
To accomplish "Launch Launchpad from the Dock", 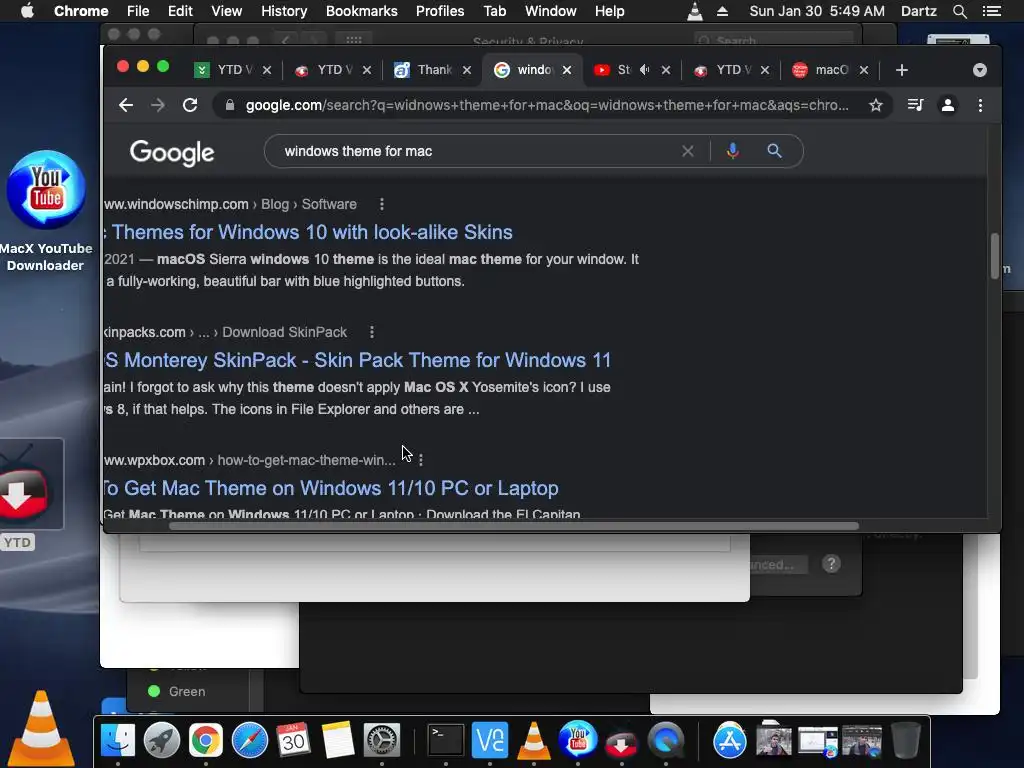I will (162, 740).
